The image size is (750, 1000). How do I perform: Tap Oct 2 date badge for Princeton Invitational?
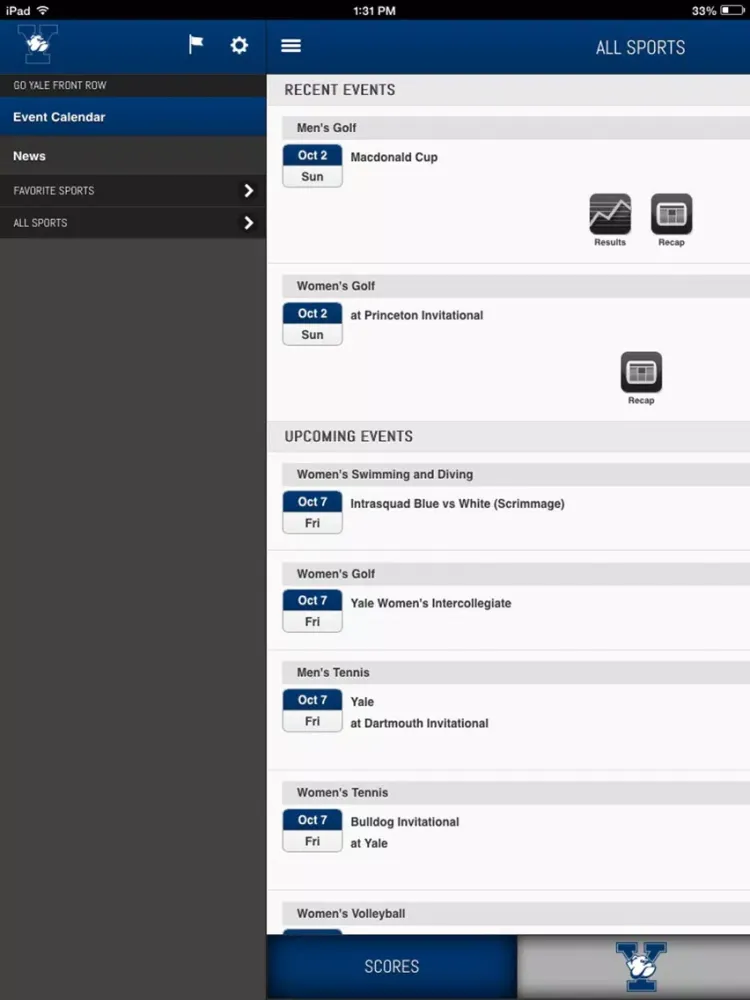[312, 324]
